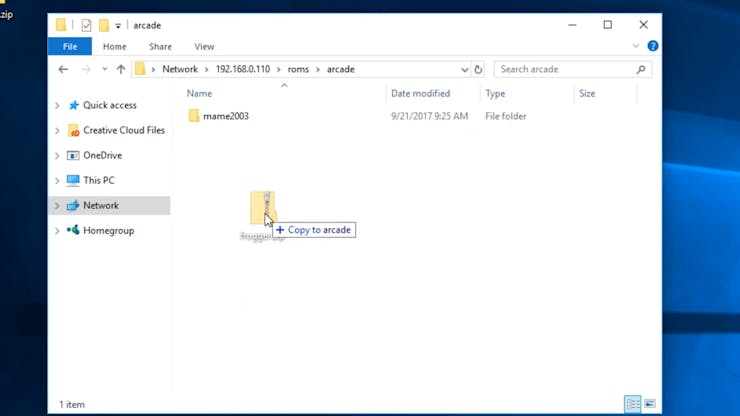The image size is (740, 416).
Task: Switch to Large icons view layout icon
Action: 650,404
